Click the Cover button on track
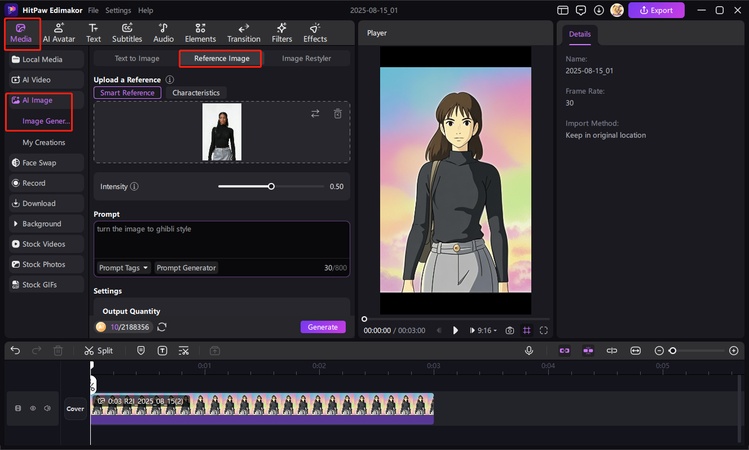749x450 pixels. [75, 409]
